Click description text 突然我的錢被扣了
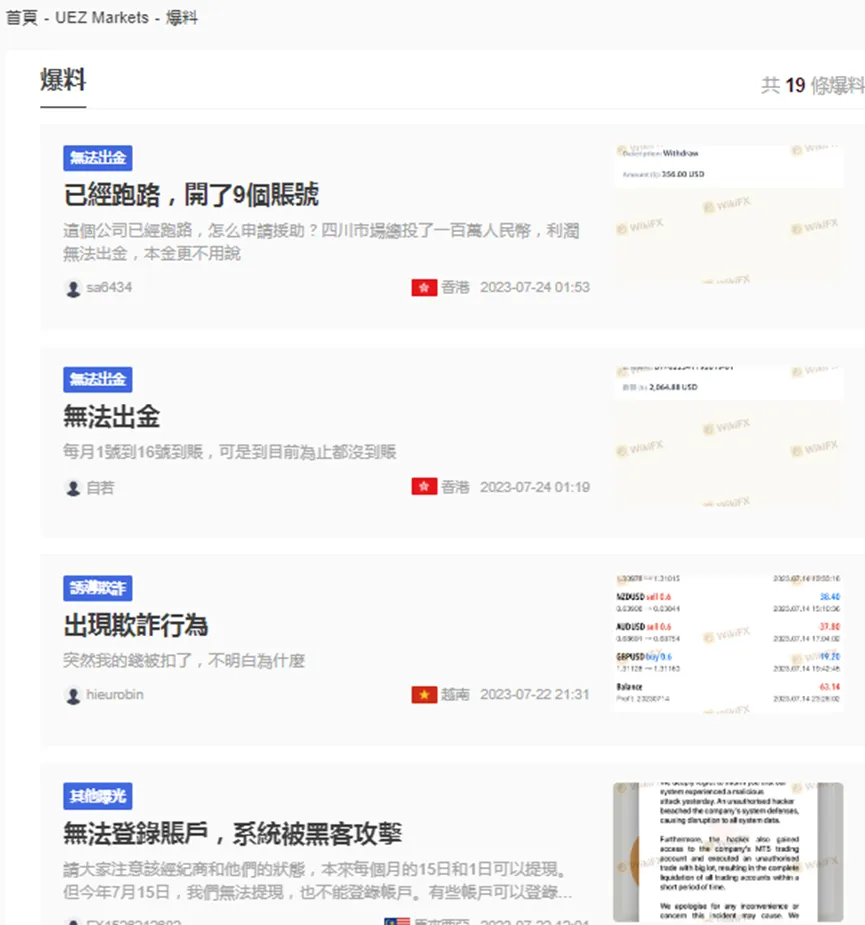 coord(184,661)
